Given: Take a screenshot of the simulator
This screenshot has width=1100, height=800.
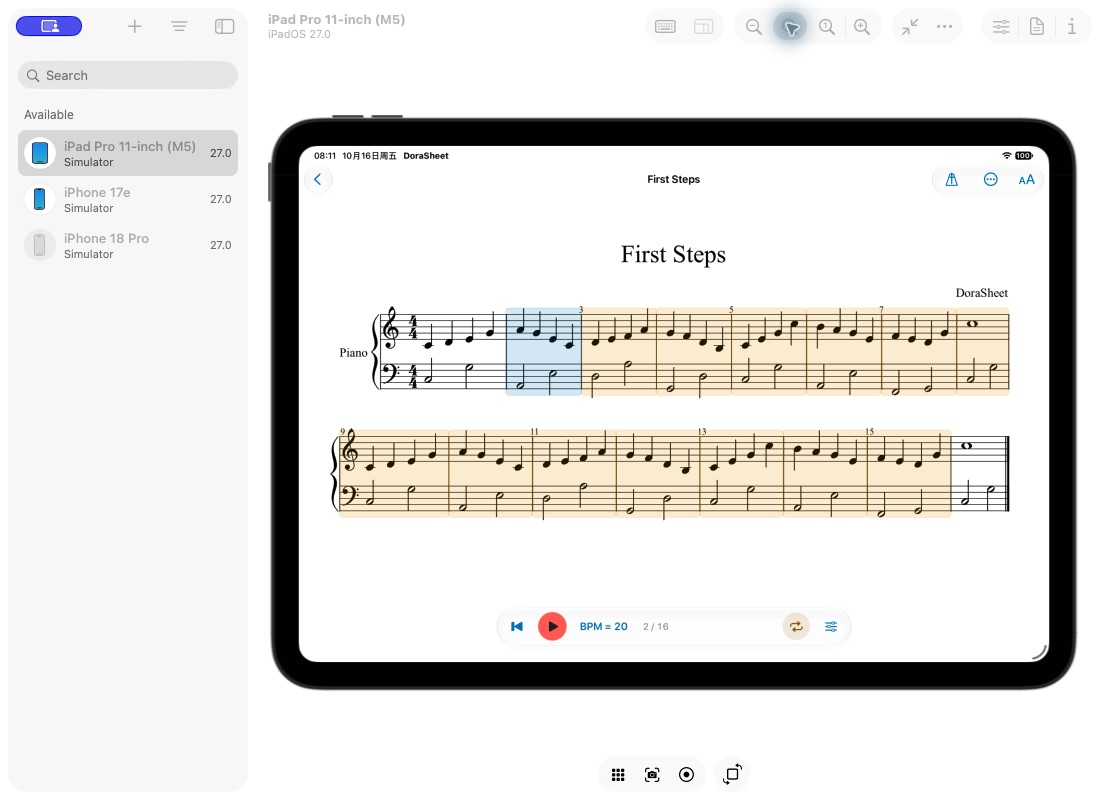Looking at the screenshot, I should [652, 775].
